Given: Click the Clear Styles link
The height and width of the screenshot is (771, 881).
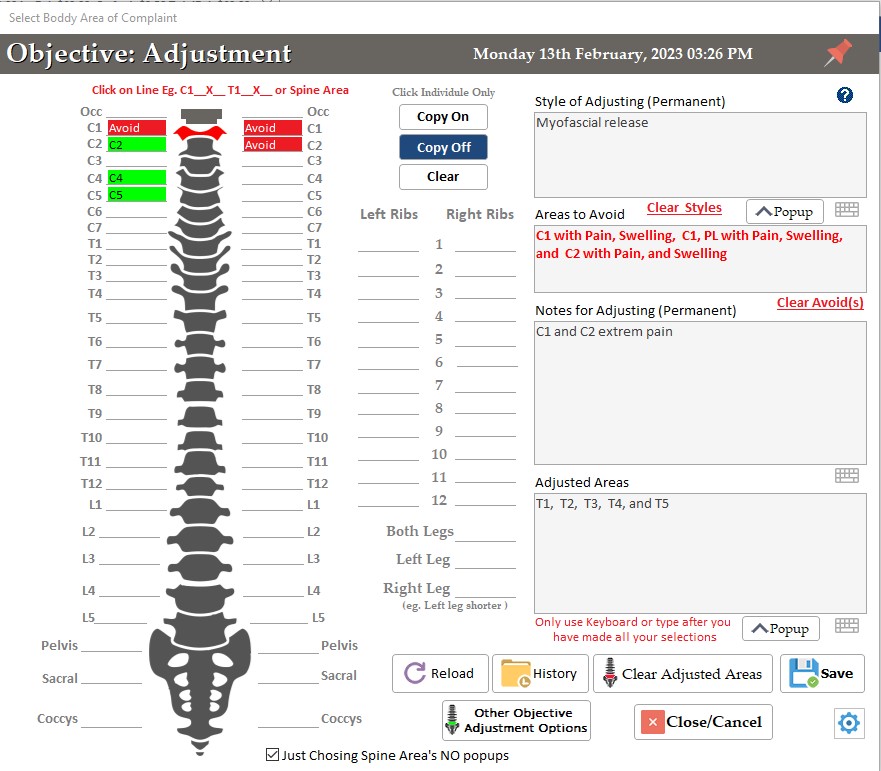Looking at the screenshot, I should click(684, 208).
